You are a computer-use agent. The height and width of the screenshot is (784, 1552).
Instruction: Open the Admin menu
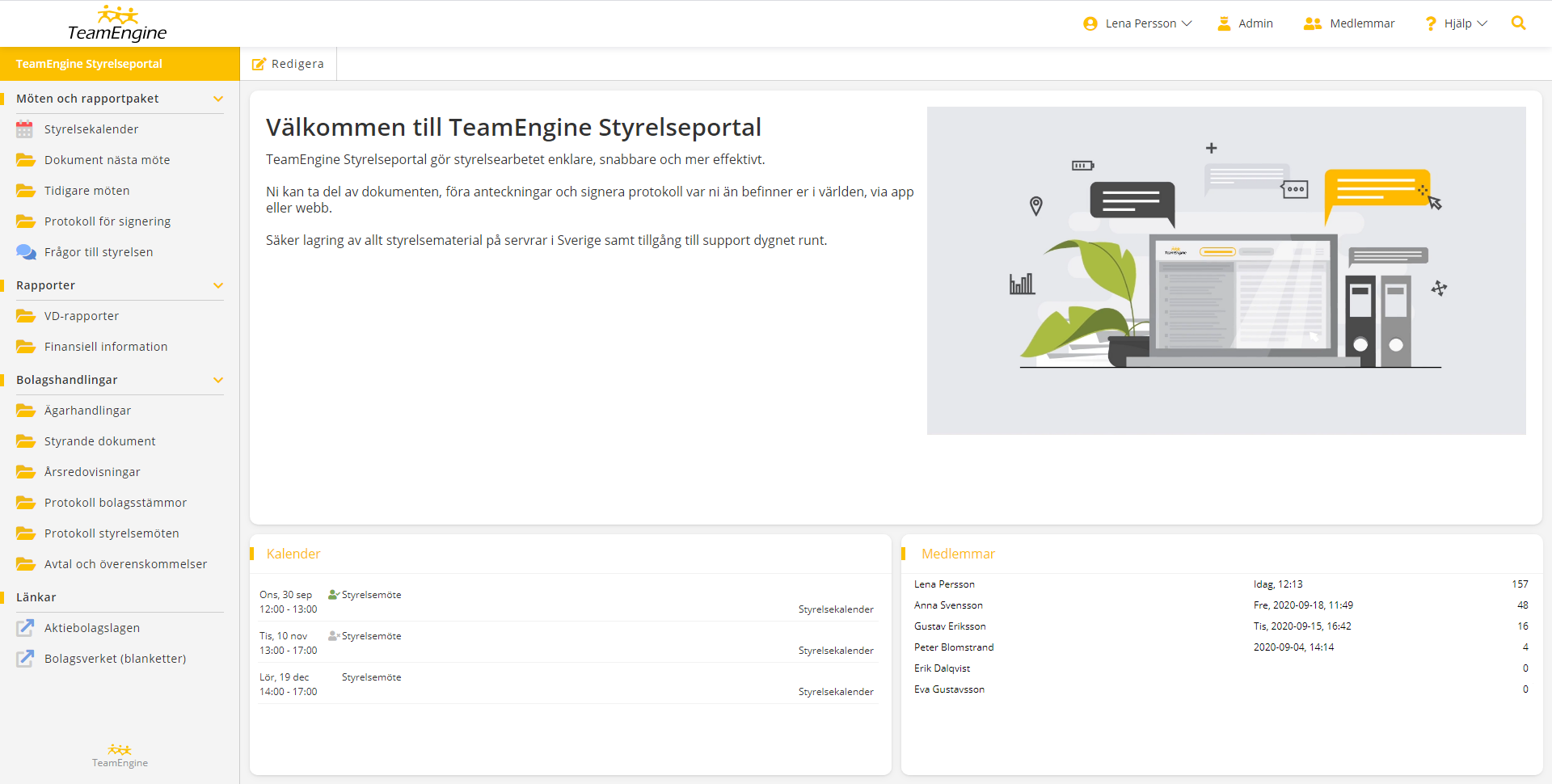[x=1246, y=23]
